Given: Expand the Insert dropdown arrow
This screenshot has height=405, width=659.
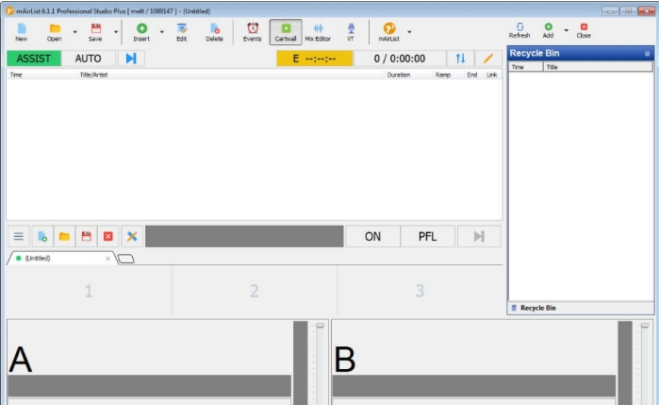Looking at the screenshot, I should [x=161, y=31].
